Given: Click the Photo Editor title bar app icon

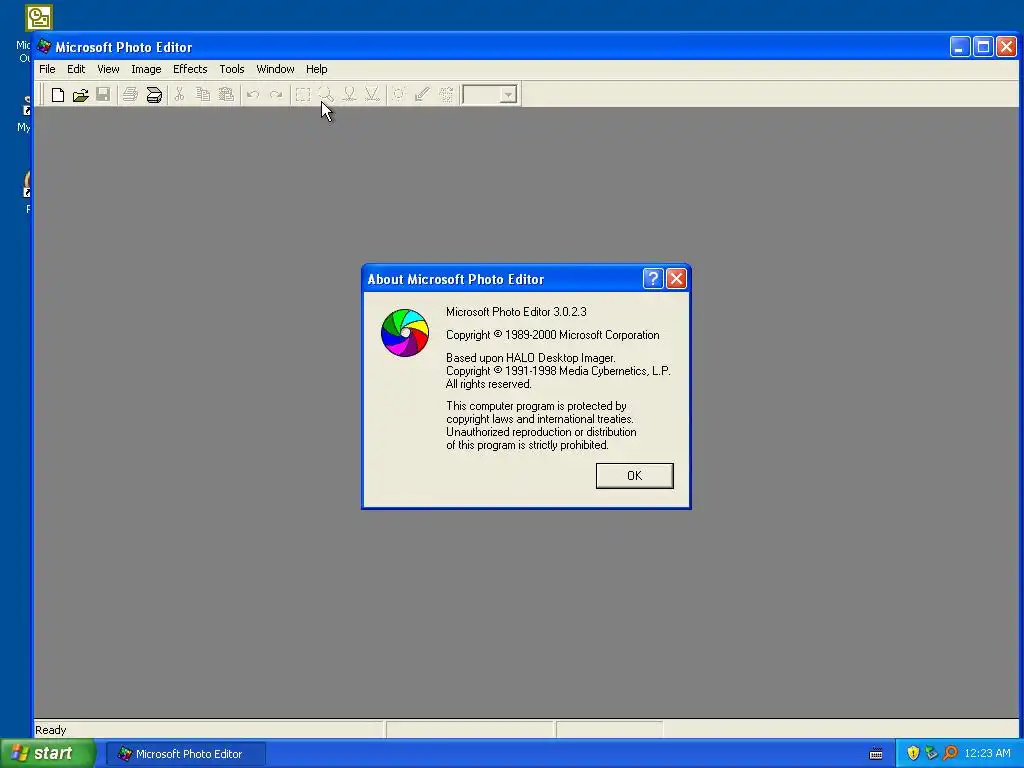Looking at the screenshot, I should click(x=44, y=46).
